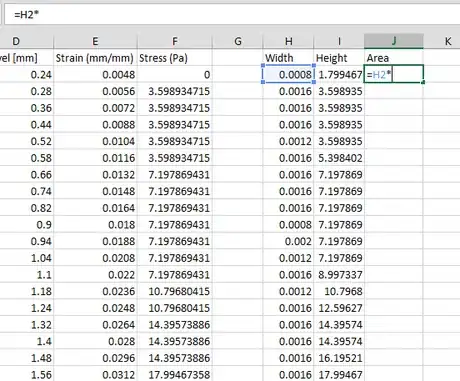Click the Strain (mm/mm) header cell

[x=95, y=58]
